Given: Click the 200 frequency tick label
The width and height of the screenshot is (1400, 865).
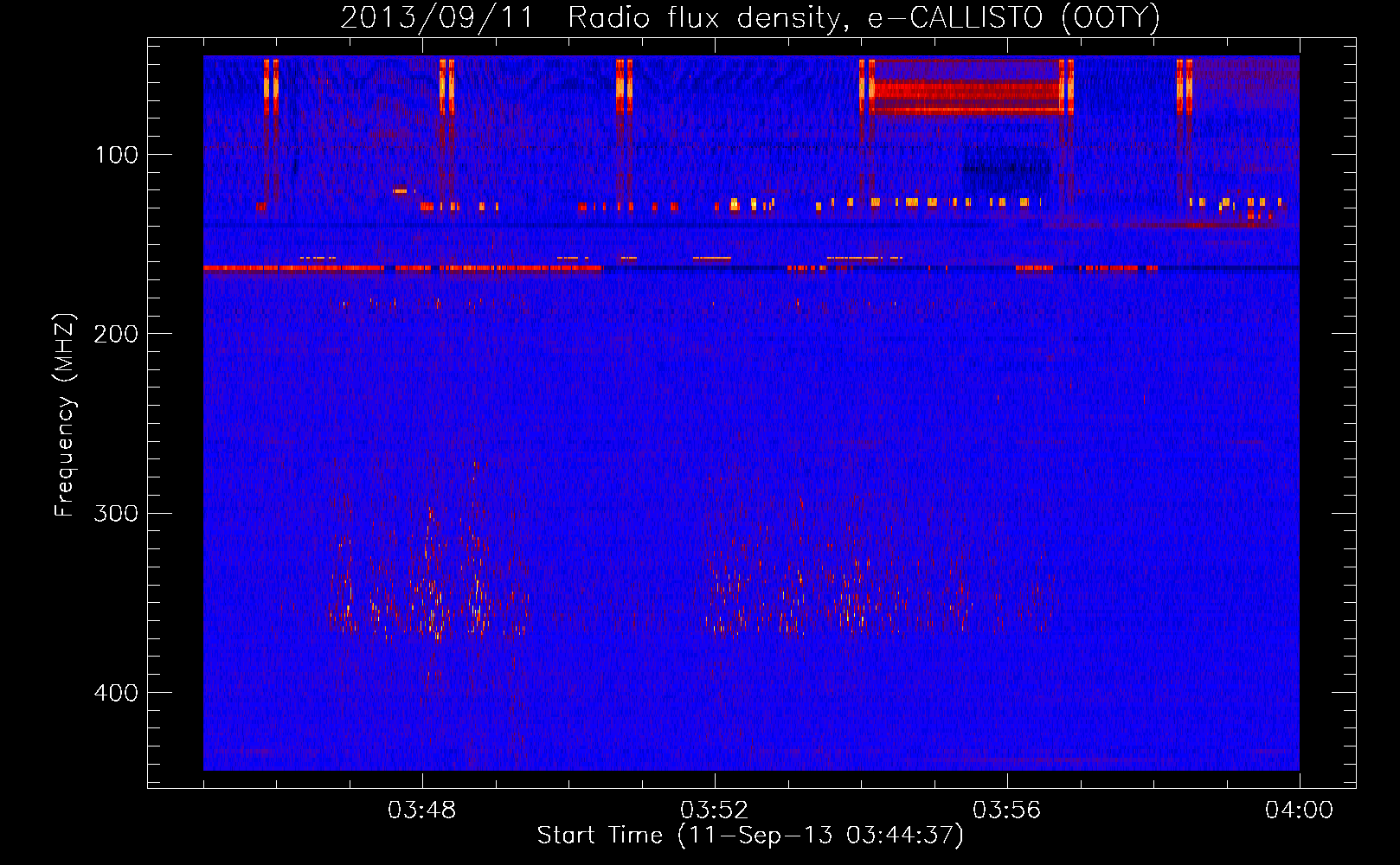Looking at the screenshot, I should coord(116,334).
